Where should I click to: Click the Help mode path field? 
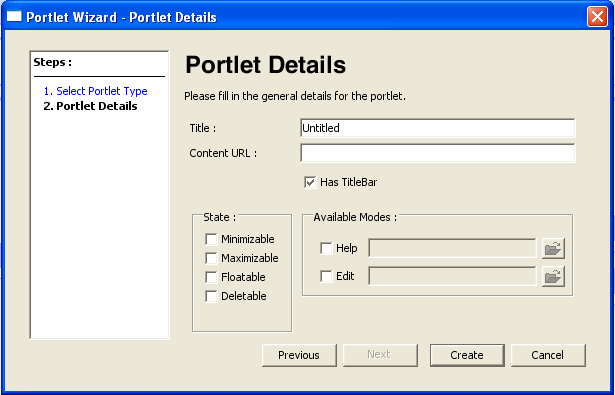coord(452,248)
